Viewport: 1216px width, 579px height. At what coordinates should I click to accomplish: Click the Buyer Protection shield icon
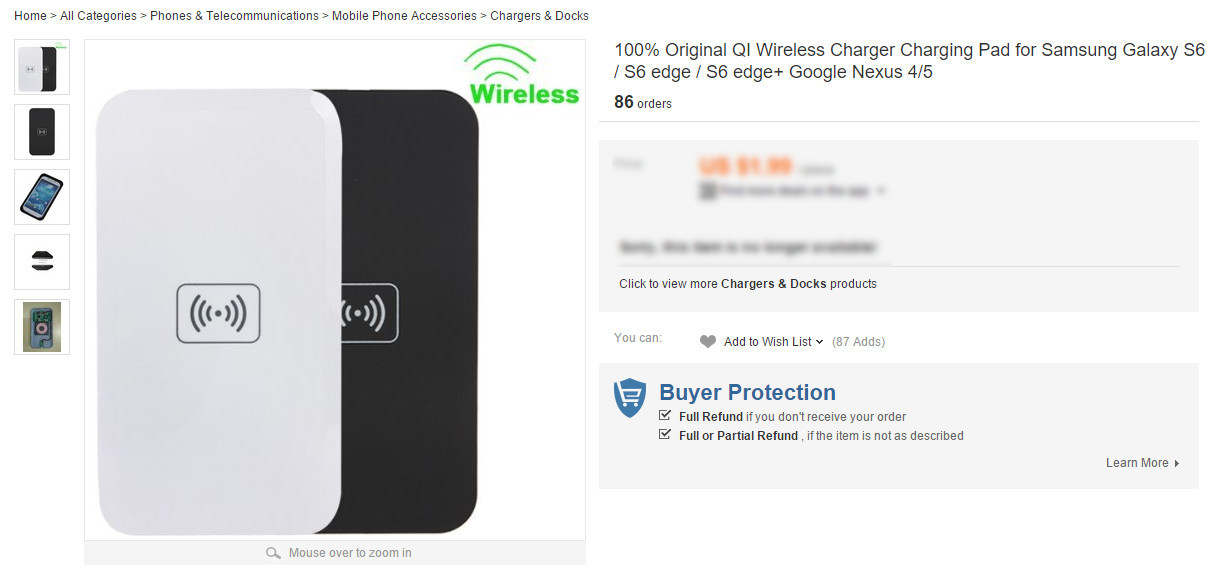point(630,398)
